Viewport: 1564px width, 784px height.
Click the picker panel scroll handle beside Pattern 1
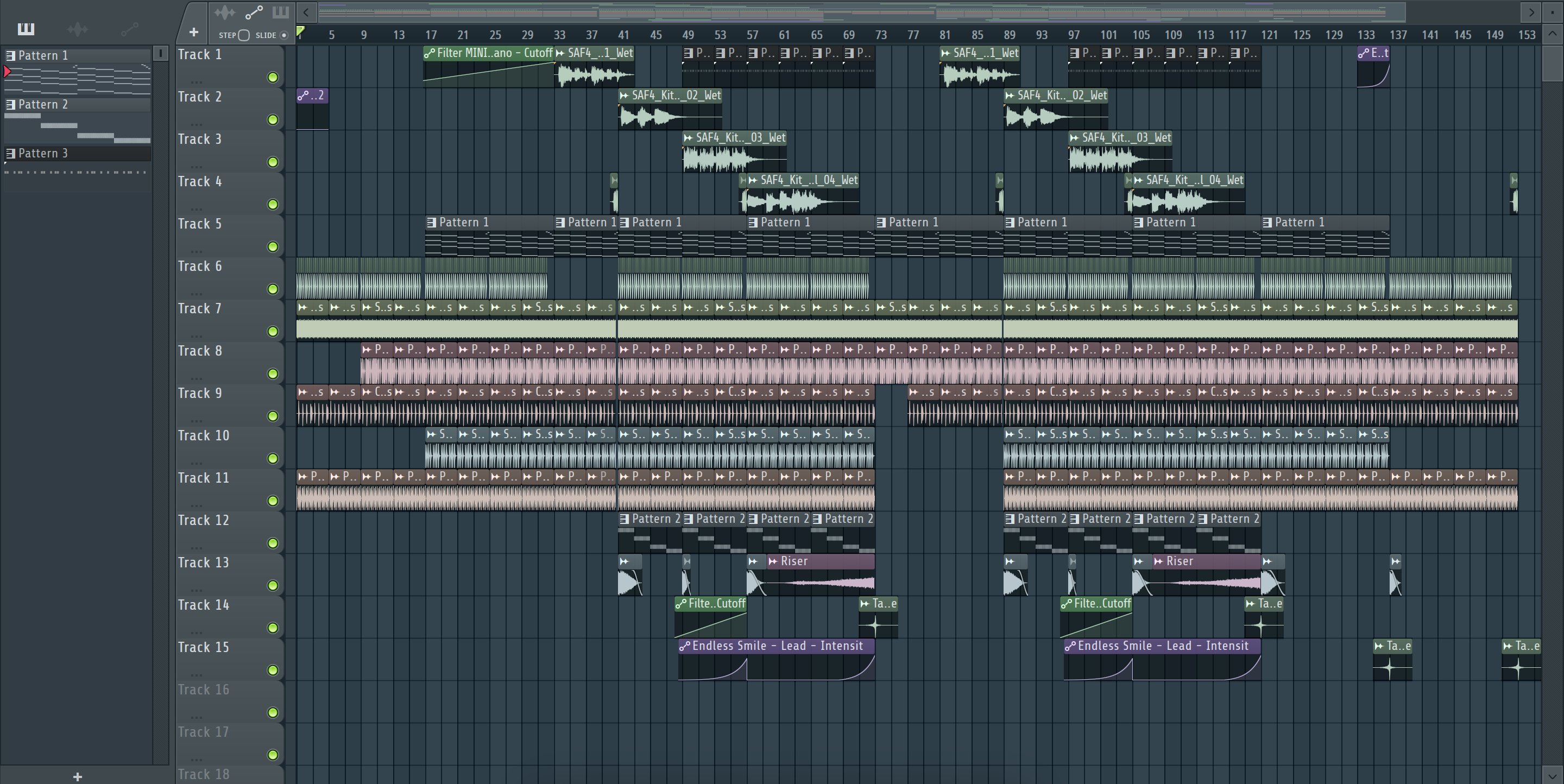[x=160, y=53]
